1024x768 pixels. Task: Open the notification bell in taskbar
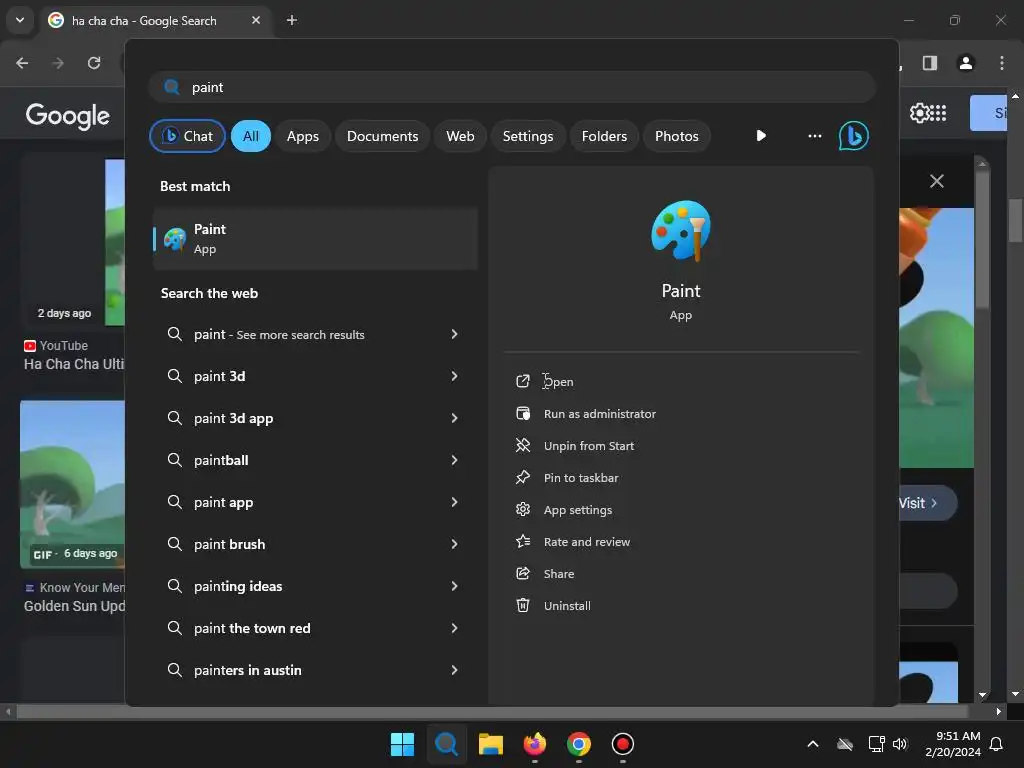coord(996,744)
